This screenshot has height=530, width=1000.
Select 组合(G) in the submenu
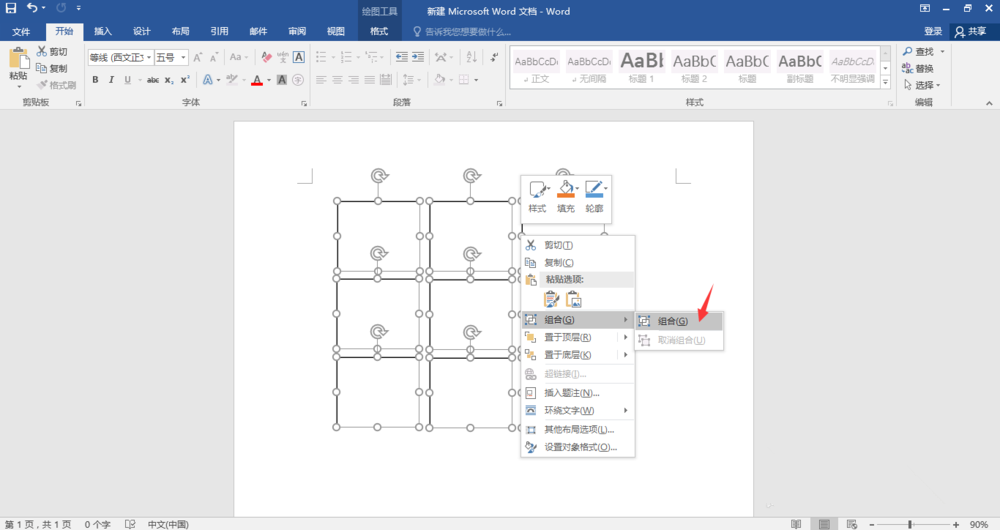click(679, 321)
